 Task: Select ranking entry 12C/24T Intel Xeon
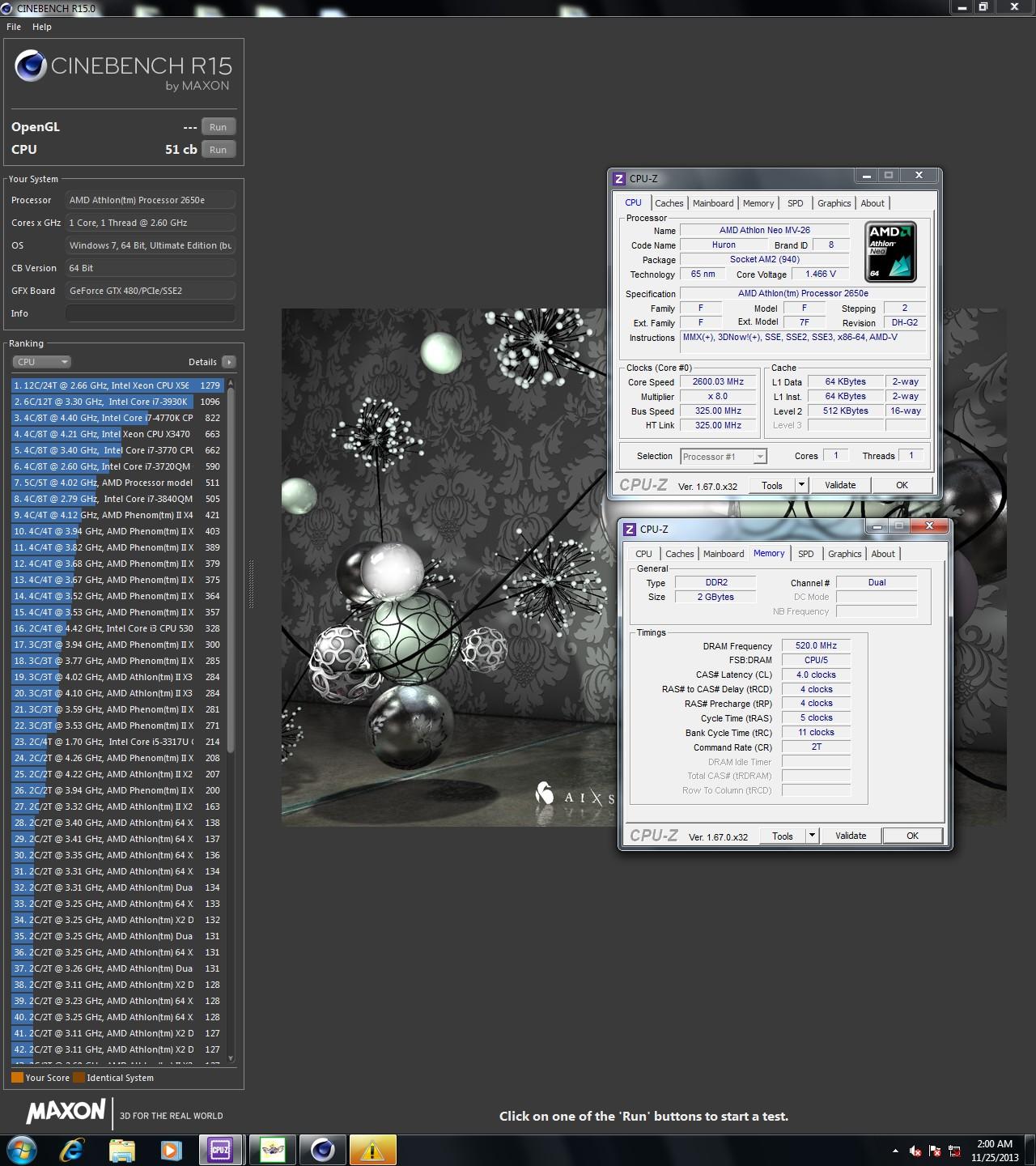117,385
